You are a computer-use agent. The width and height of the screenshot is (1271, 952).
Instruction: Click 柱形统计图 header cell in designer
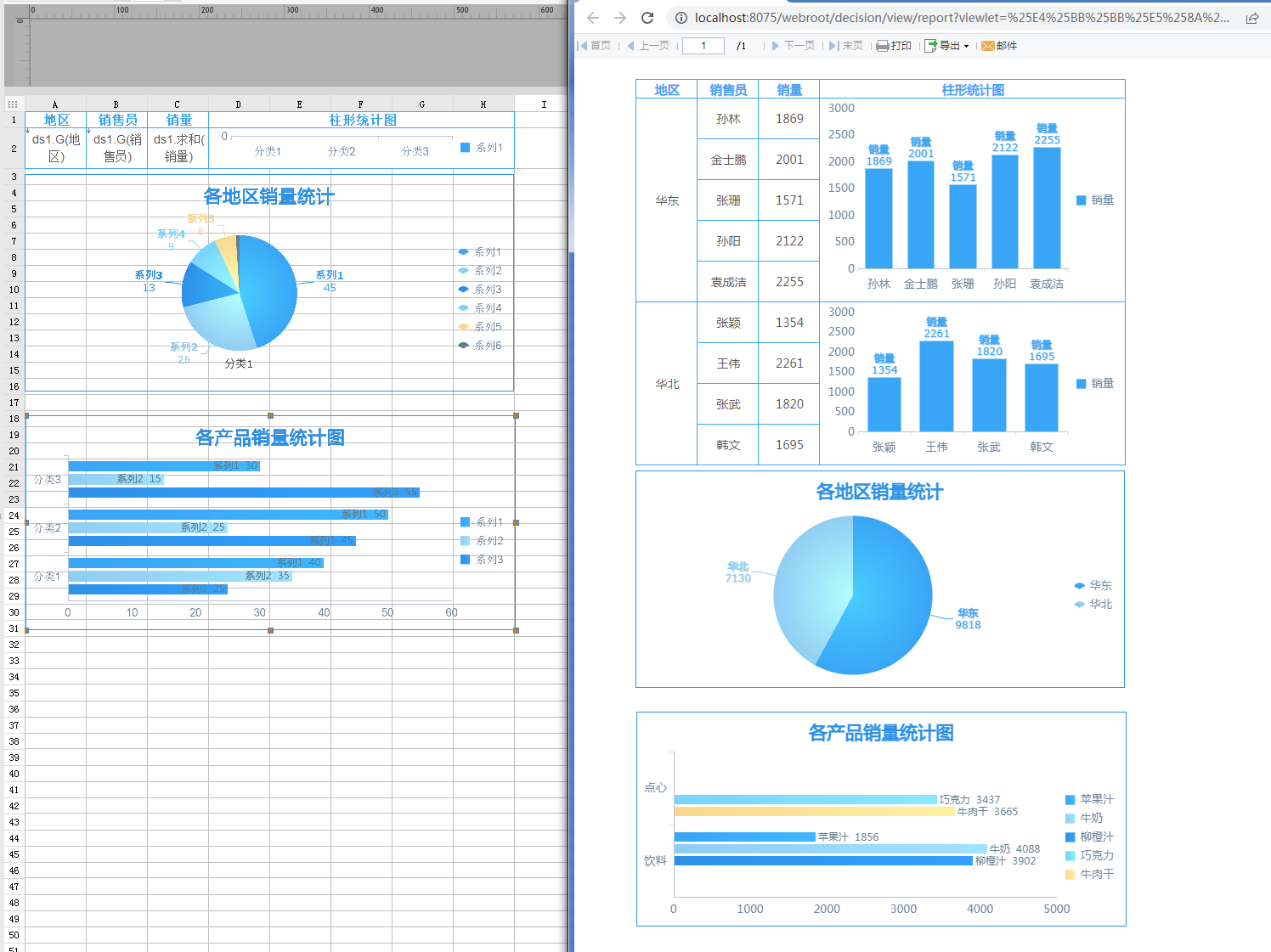coord(362,120)
